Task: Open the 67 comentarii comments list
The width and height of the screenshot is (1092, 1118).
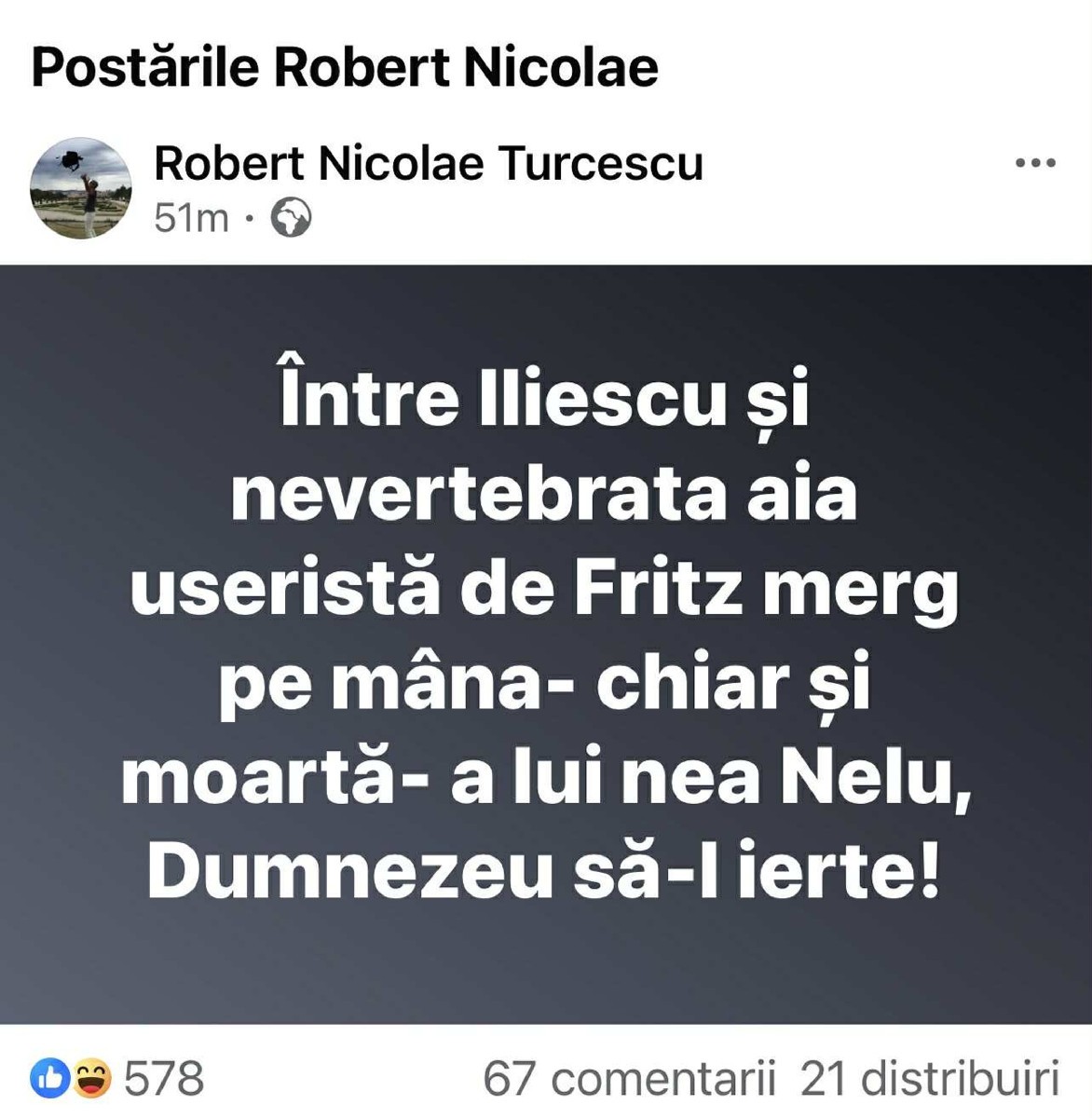Action: point(629,1079)
